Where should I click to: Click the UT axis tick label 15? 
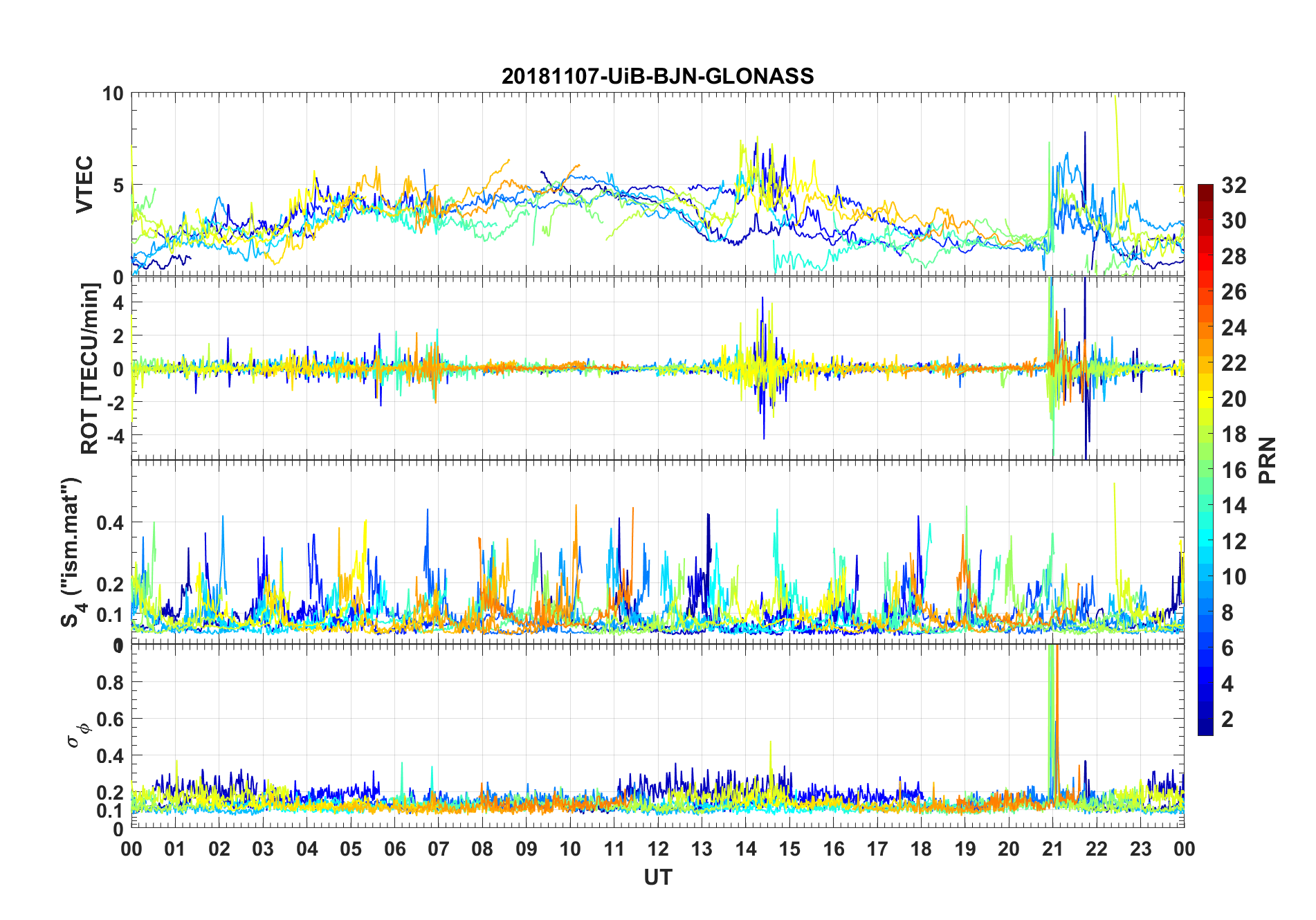pos(789,849)
